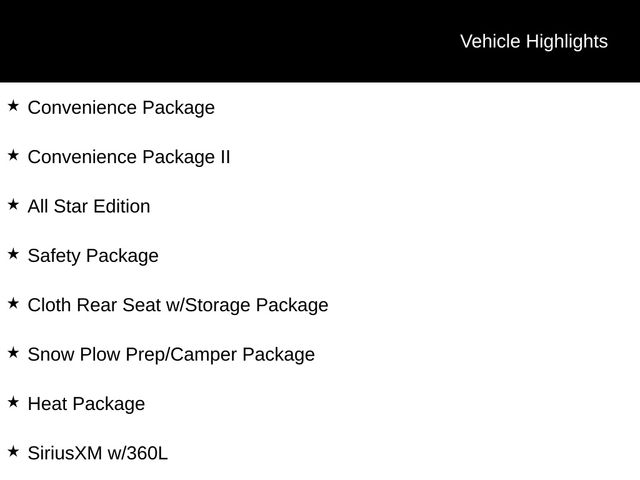Screen dimensions: 640x480
Task: Select the star next to Heat Package
Action: tap(12, 402)
